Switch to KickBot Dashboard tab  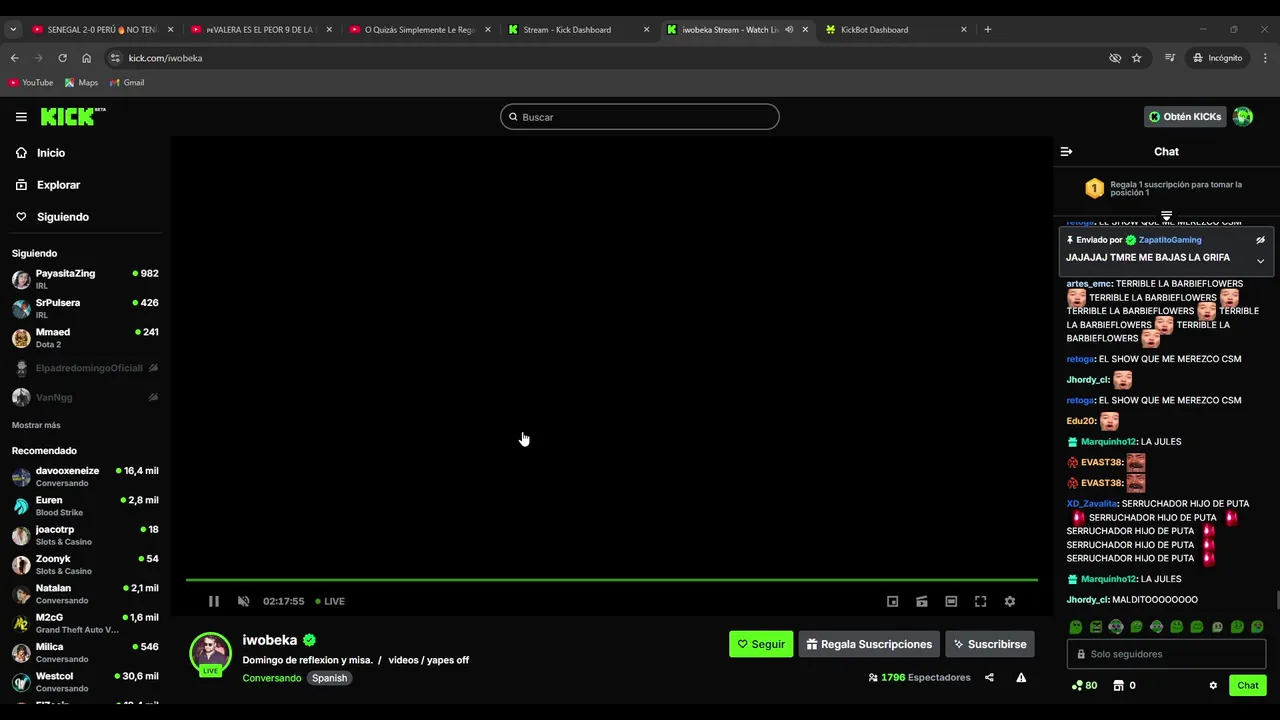[x=895, y=30]
